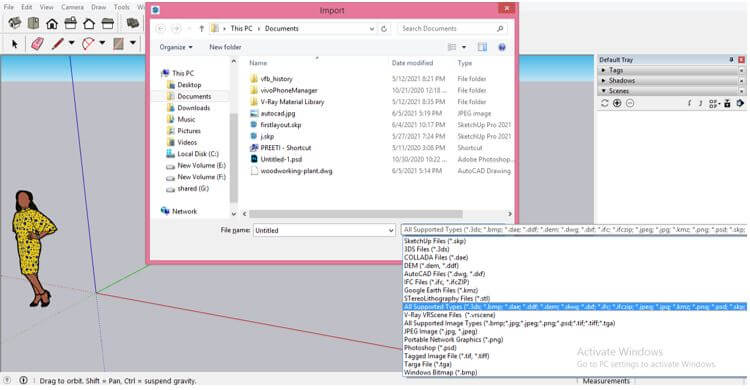Click the Update Scene refresh icon
The width and height of the screenshot is (750, 390).
[x=605, y=103]
